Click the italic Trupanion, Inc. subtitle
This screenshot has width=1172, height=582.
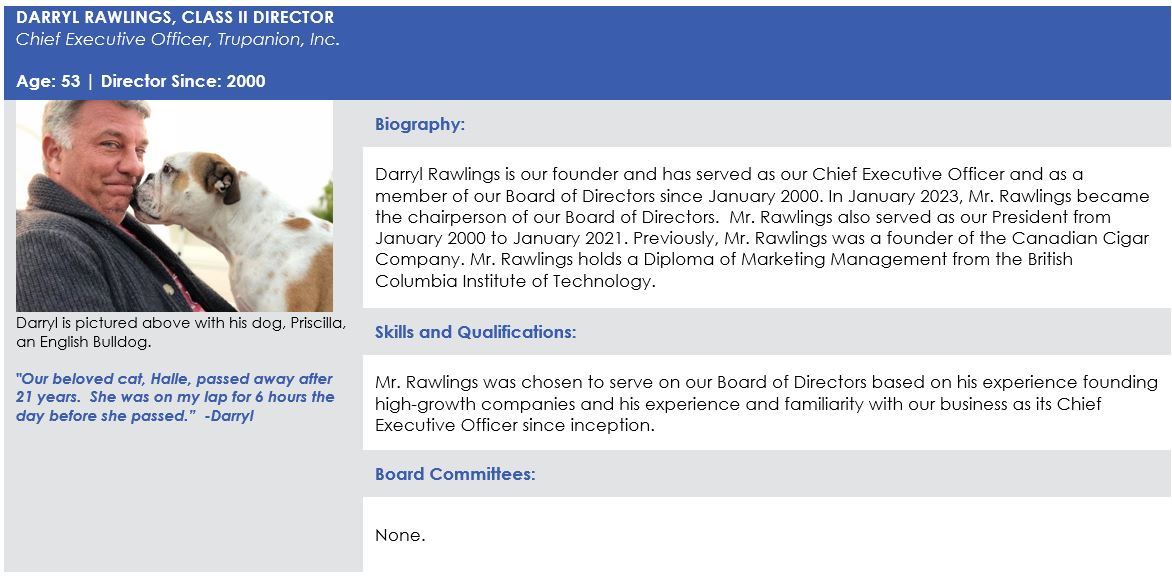178,40
